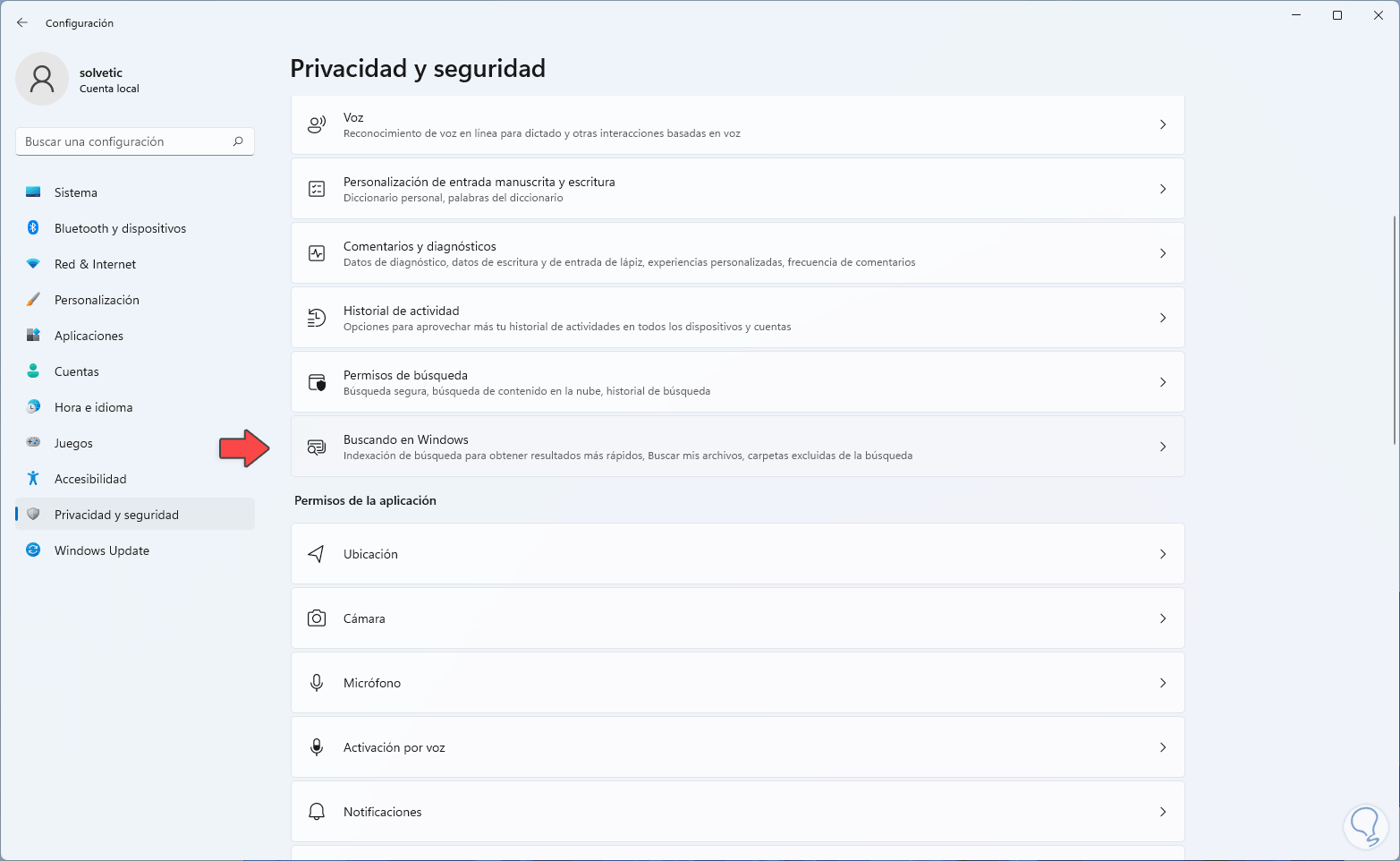Click the Ubicación location arrow icon
This screenshot has width=1400, height=861.
pos(317,554)
